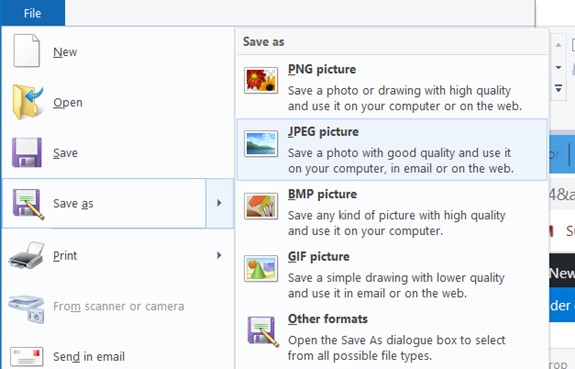Click PNG description about high quality drawing
Viewport: 575px width, 369px height.
[404, 98]
